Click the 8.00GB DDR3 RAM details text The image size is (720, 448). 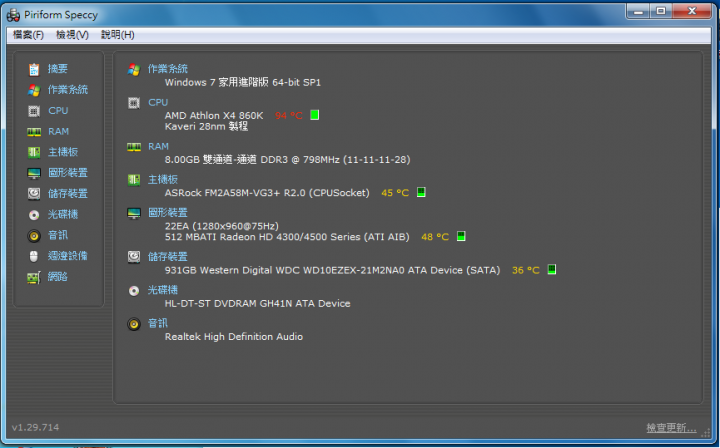(287, 160)
